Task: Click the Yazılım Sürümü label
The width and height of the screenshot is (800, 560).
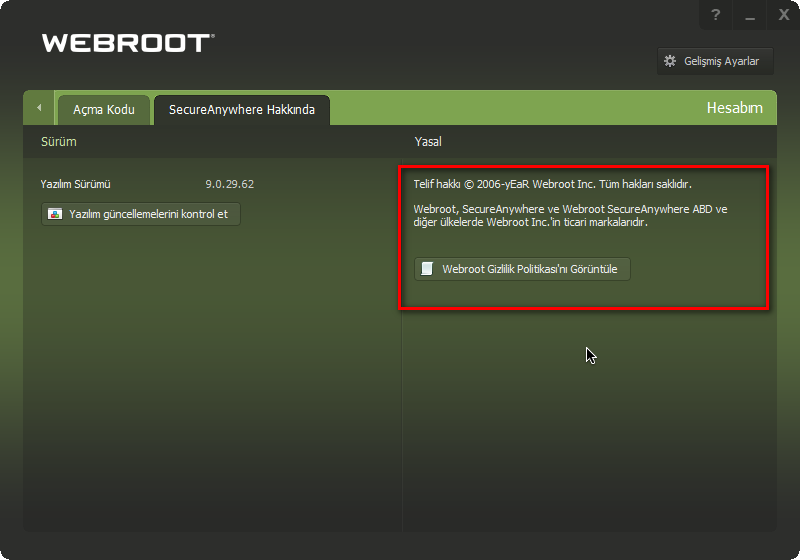Action: (76, 184)
